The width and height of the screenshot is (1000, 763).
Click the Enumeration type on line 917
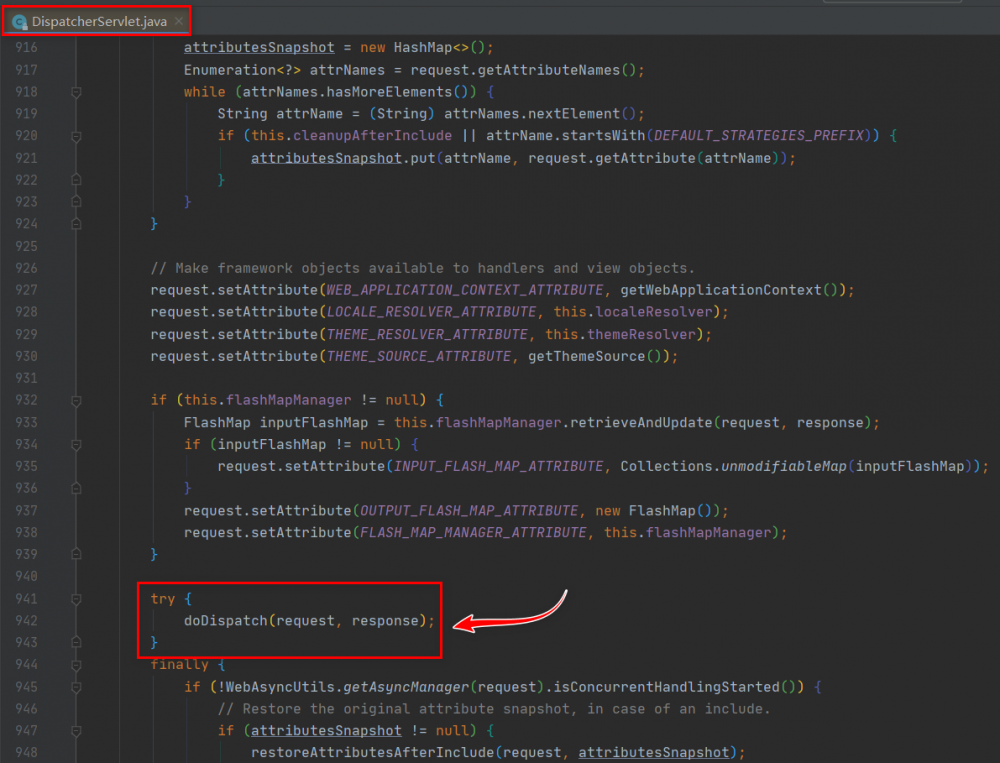pyautogui.click(x=230, y=70)
